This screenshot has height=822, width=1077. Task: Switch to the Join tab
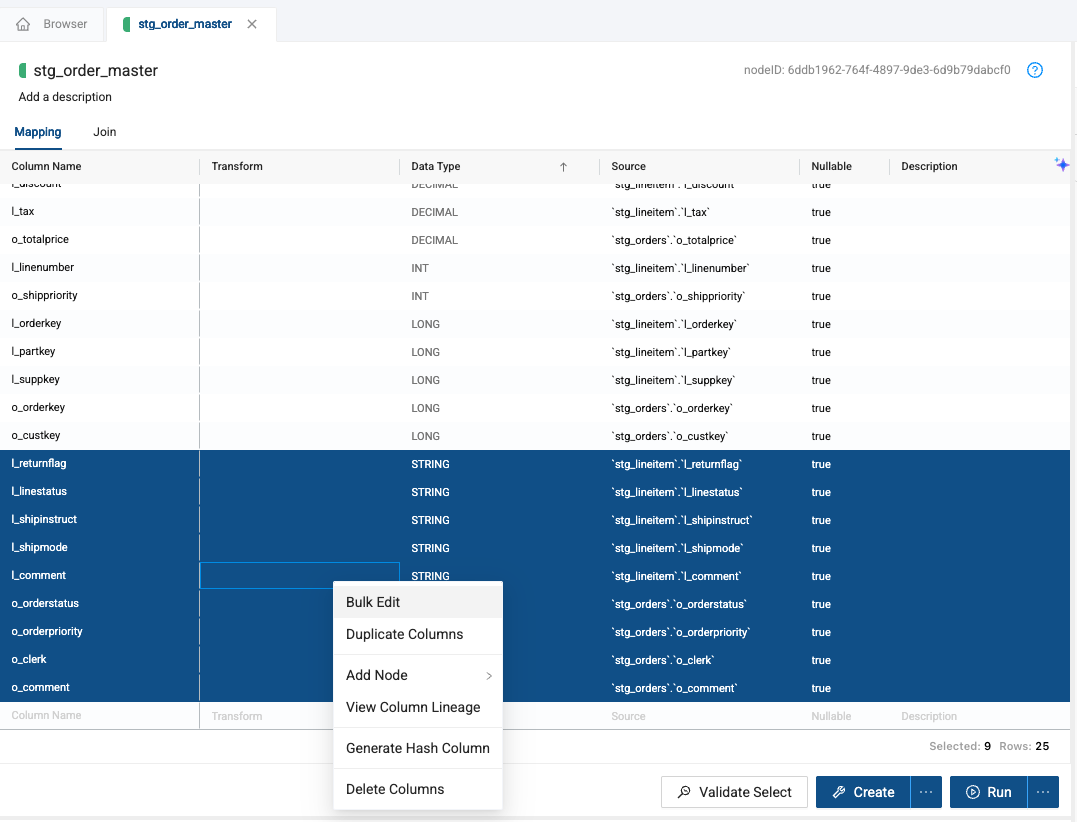[x=104, y=132]
